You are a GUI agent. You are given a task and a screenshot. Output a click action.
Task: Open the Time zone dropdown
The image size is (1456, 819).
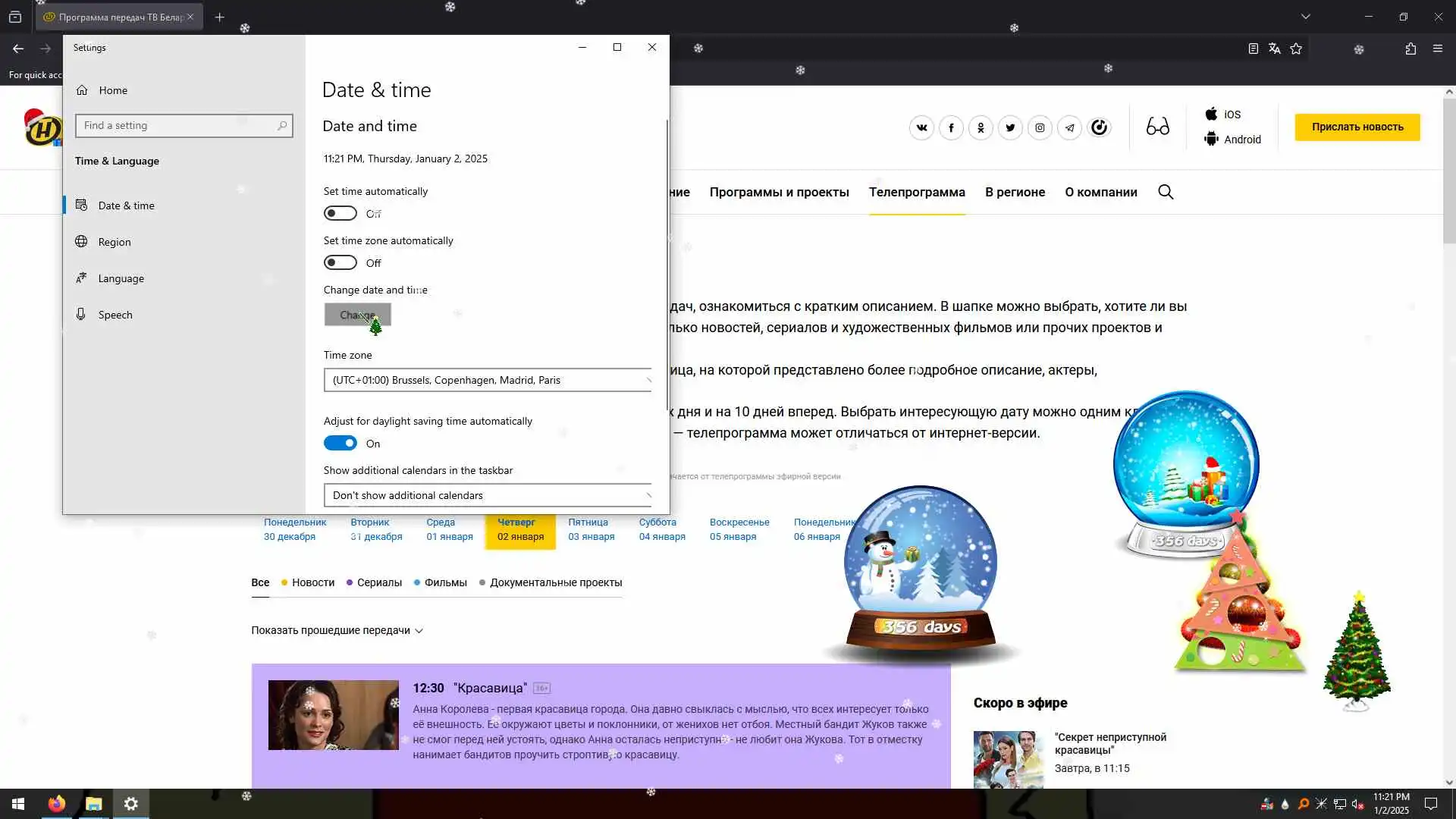pos(487,380)
